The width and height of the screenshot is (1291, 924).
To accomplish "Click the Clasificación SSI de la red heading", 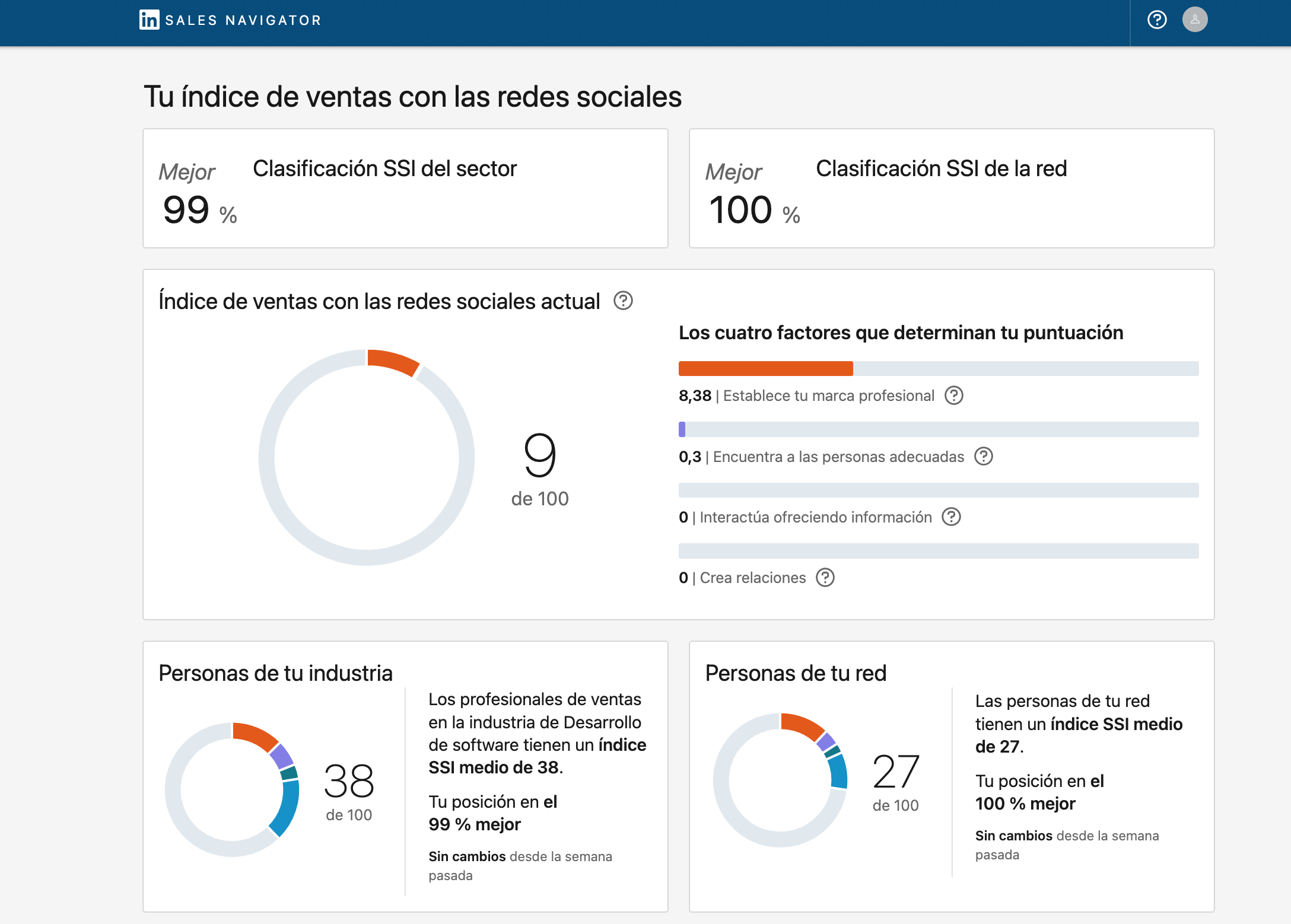I will [942, 168].
